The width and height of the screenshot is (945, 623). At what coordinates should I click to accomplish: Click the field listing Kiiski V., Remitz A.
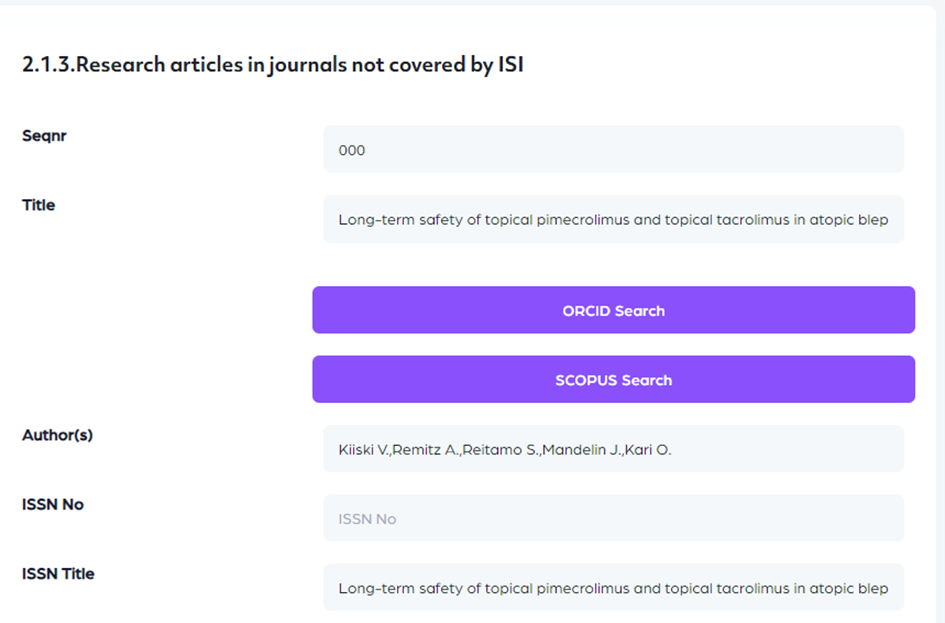pyautogui.click(x=613, y=449)
